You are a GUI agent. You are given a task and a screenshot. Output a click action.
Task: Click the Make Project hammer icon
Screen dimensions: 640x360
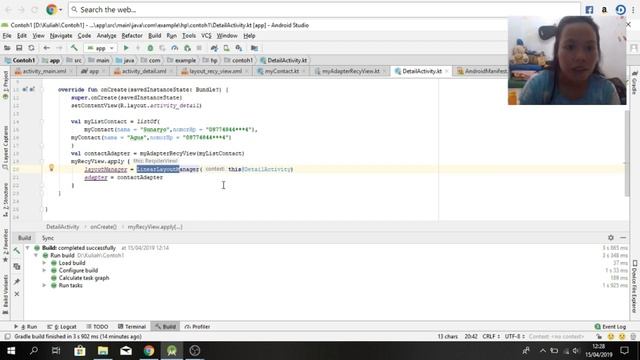(x=74, y=48)
